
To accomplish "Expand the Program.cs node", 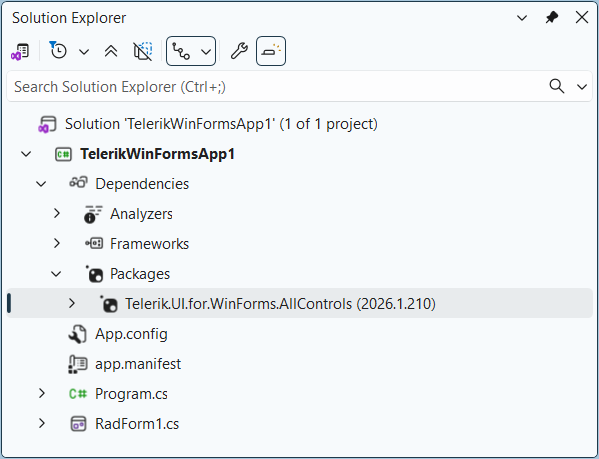I will click(x=42, y=393).
